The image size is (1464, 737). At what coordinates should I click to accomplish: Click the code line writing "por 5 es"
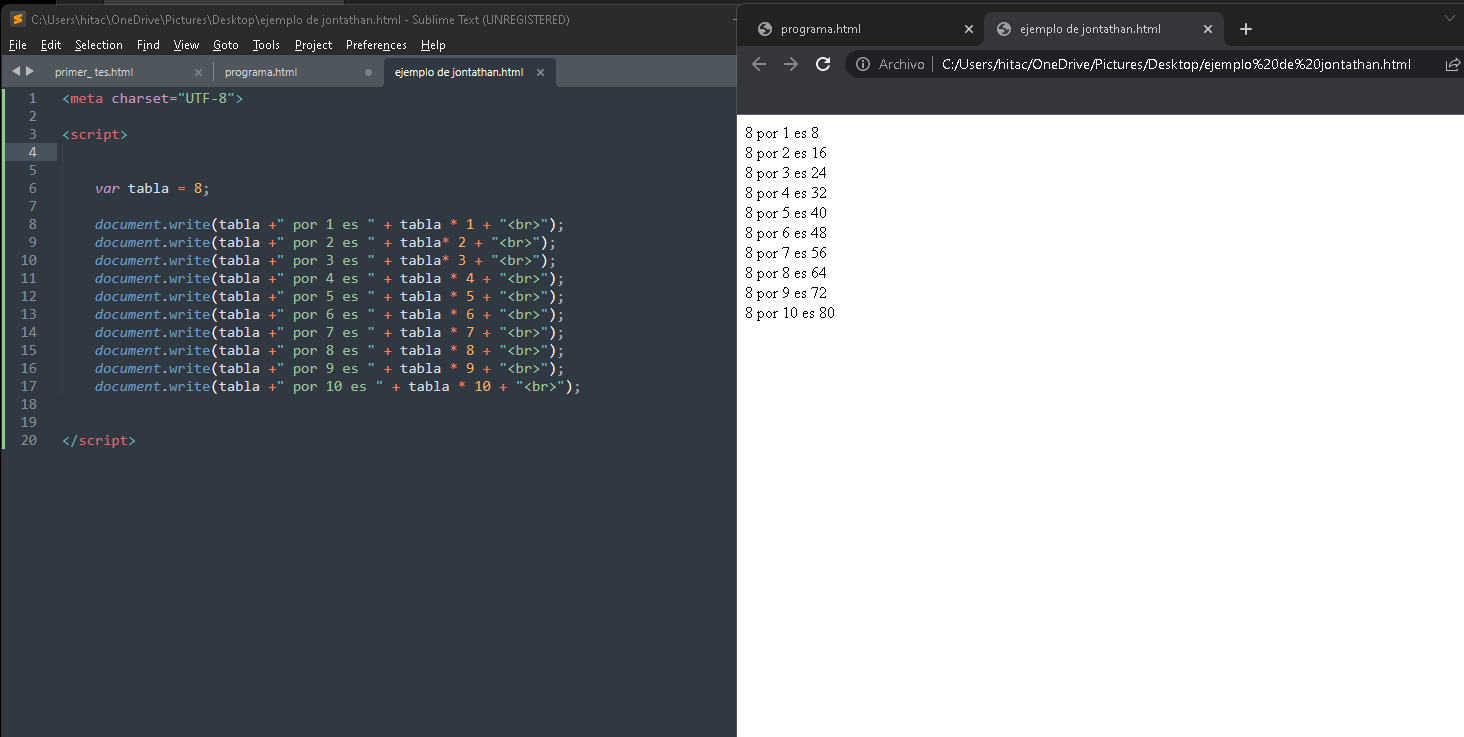(330, 296)
